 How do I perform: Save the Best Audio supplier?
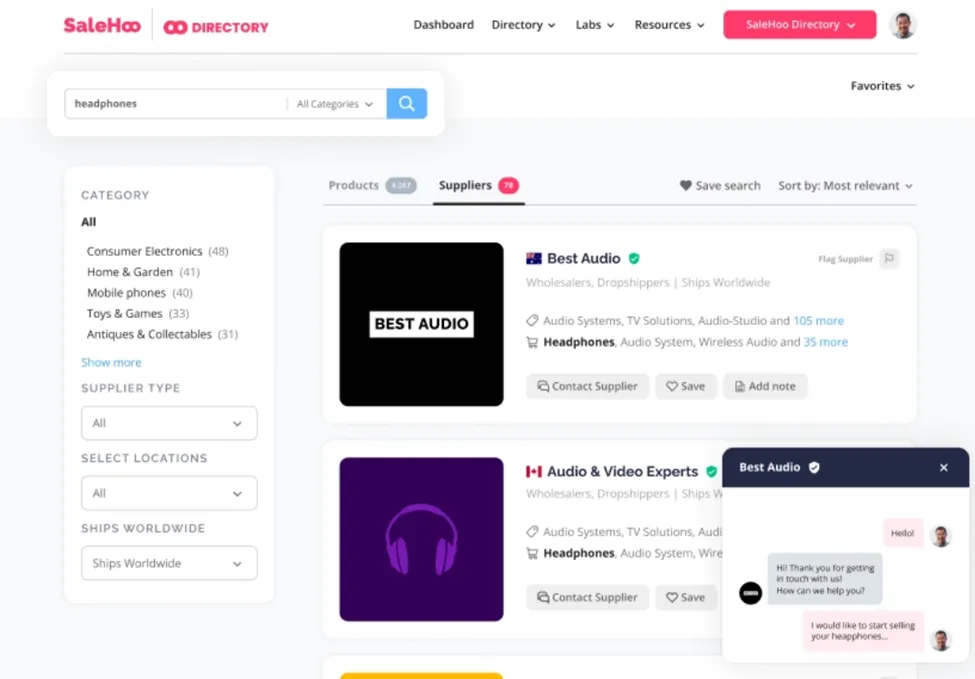click(x=685, y=386)
